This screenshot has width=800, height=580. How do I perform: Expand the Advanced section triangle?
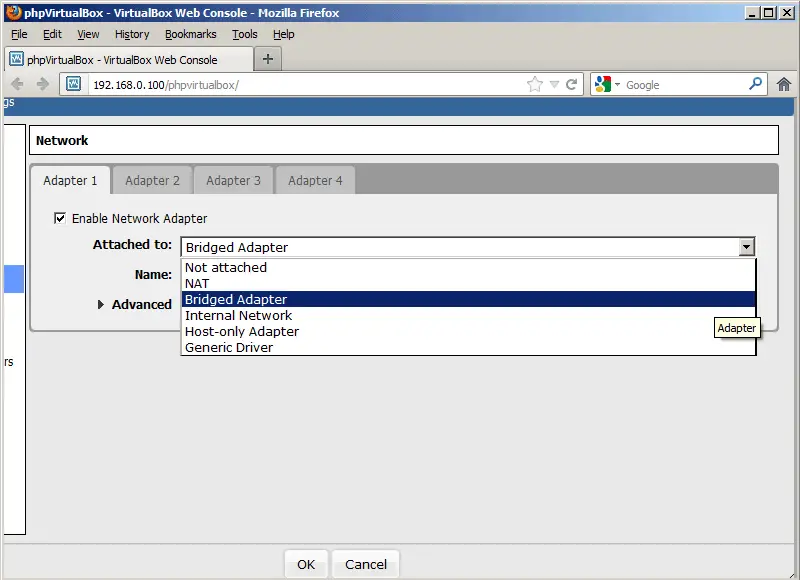pyautogui.click(x=101, y=305)
